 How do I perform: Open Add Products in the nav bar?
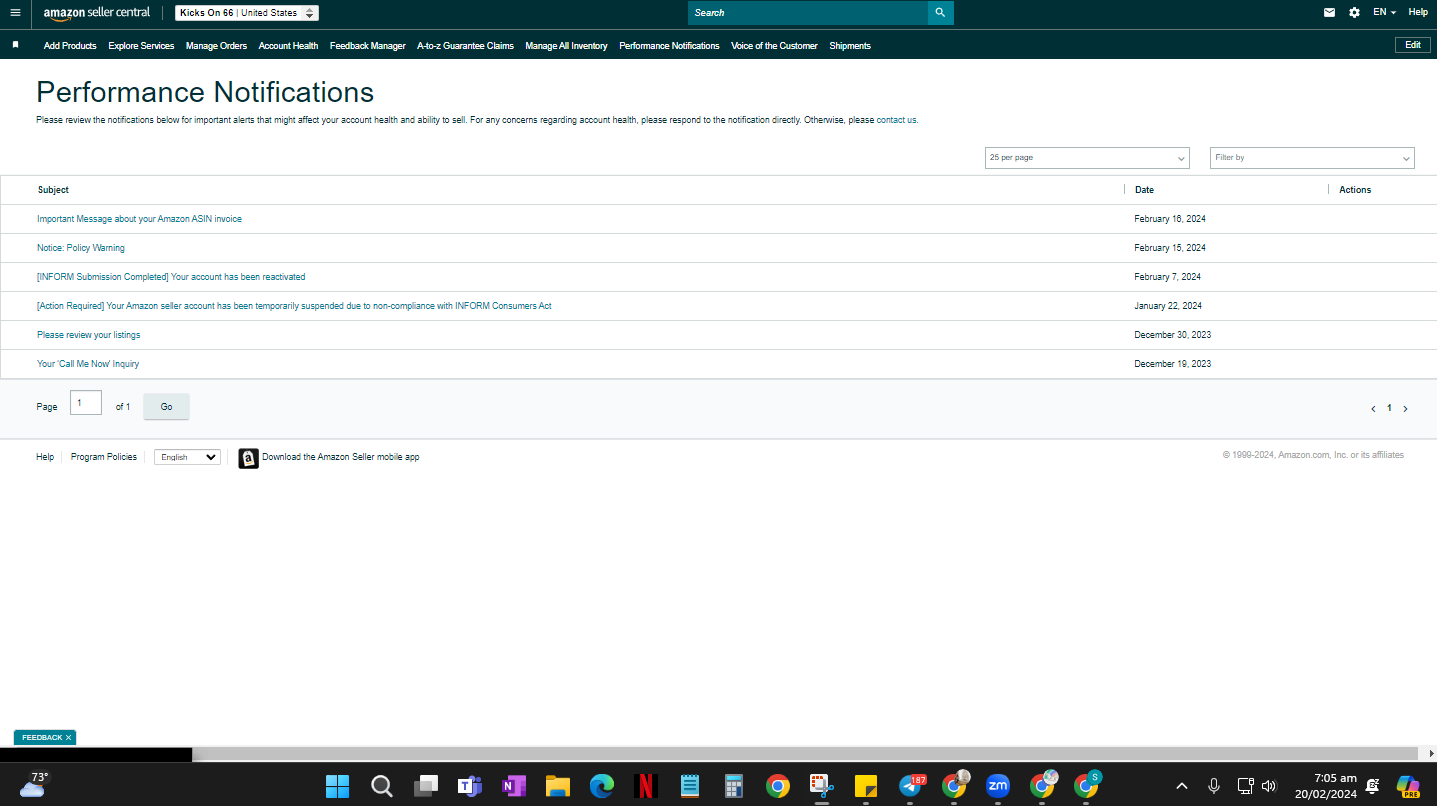(x=70, y=46)
